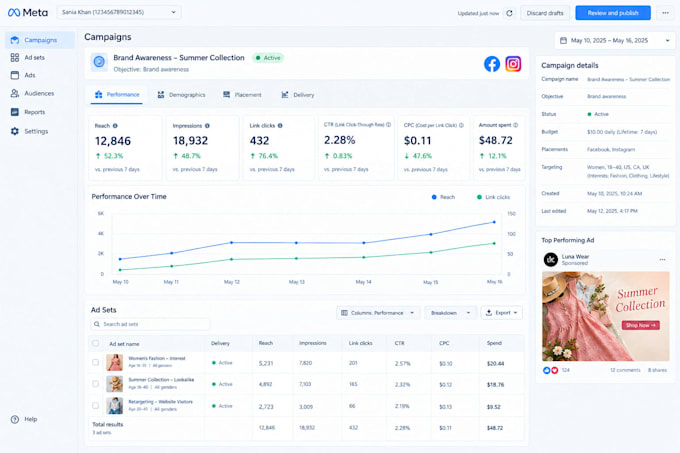Click the info icon beside Link clicks

click(x=280, y=126)
